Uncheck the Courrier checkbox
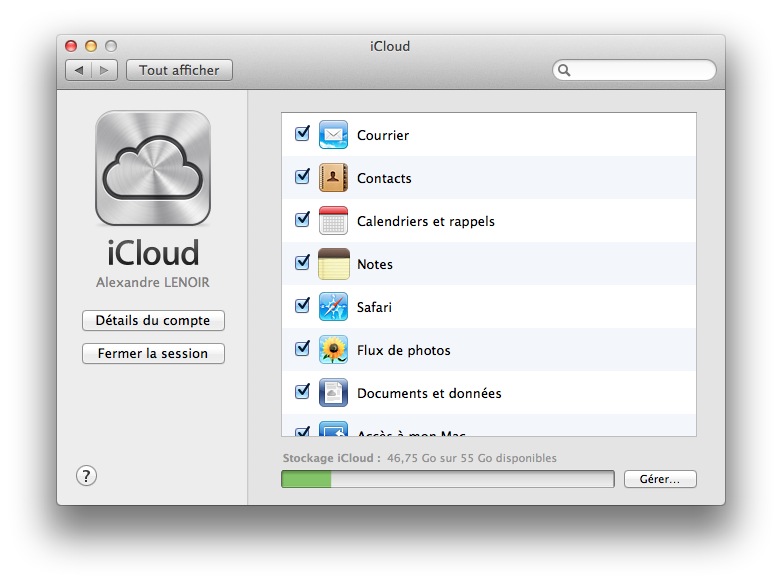782x584 pixels. (x=302, y=134)
